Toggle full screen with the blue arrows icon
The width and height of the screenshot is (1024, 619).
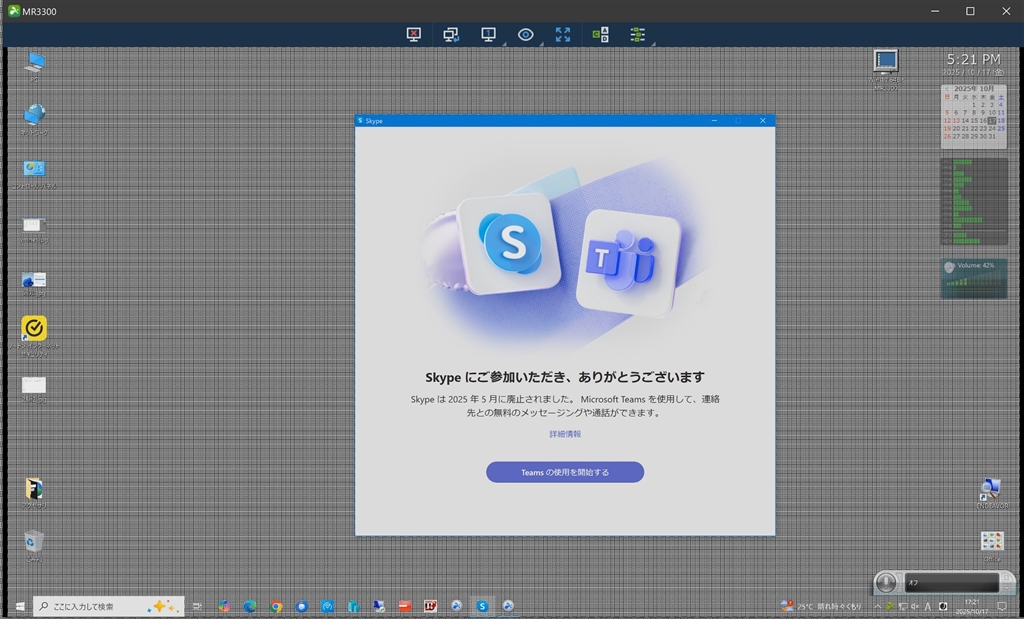[563, 35]
